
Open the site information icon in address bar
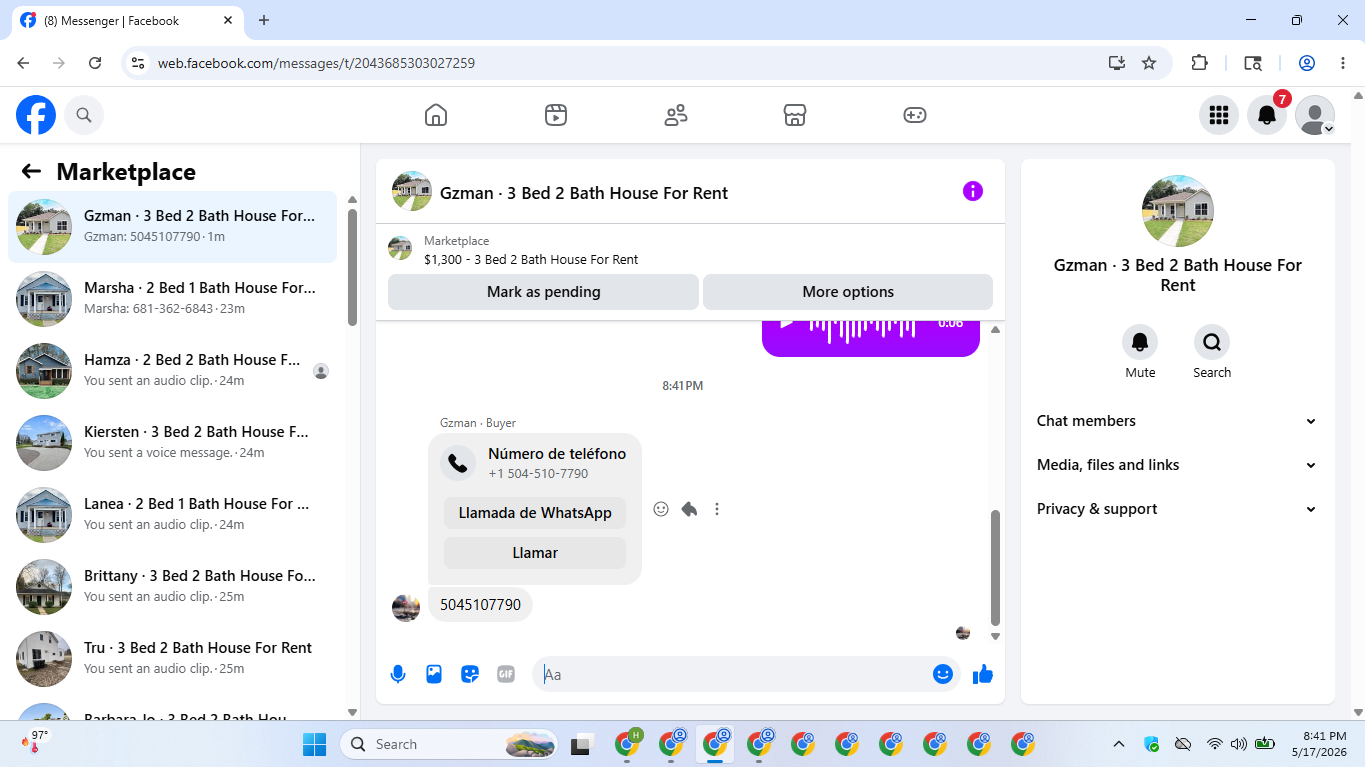138,63
